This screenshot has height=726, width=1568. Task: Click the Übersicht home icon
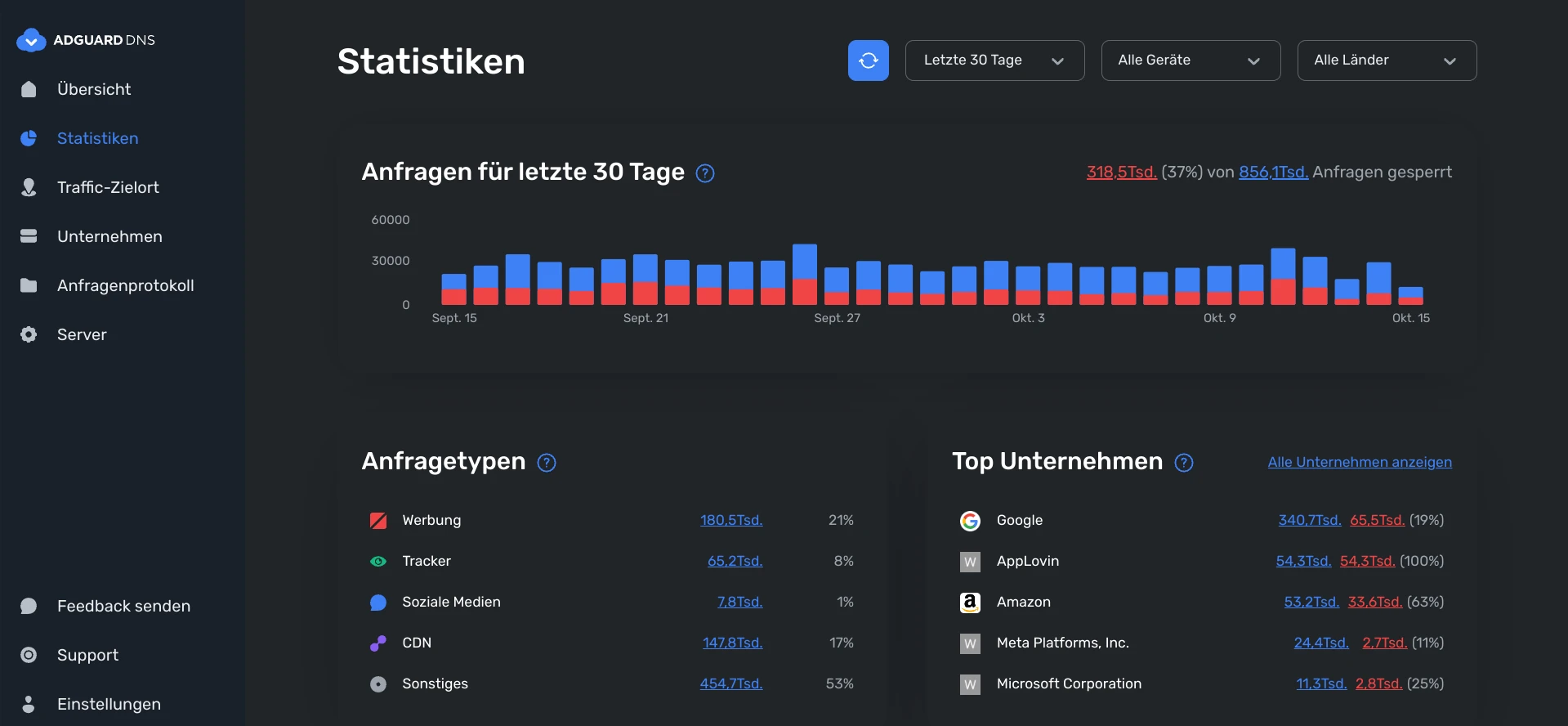point(29,89)
